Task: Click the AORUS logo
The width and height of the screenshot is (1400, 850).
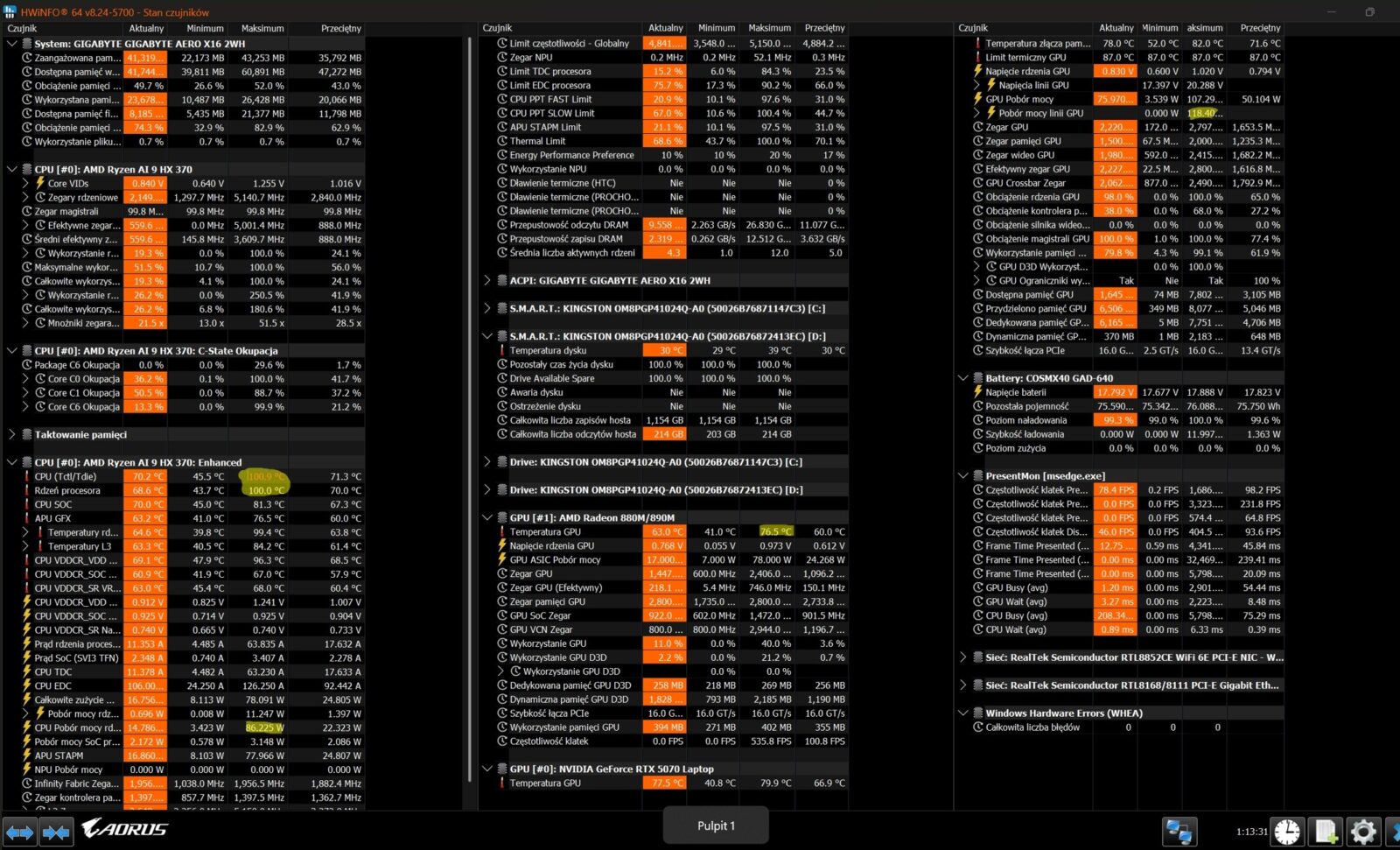Action: [124, 828]
